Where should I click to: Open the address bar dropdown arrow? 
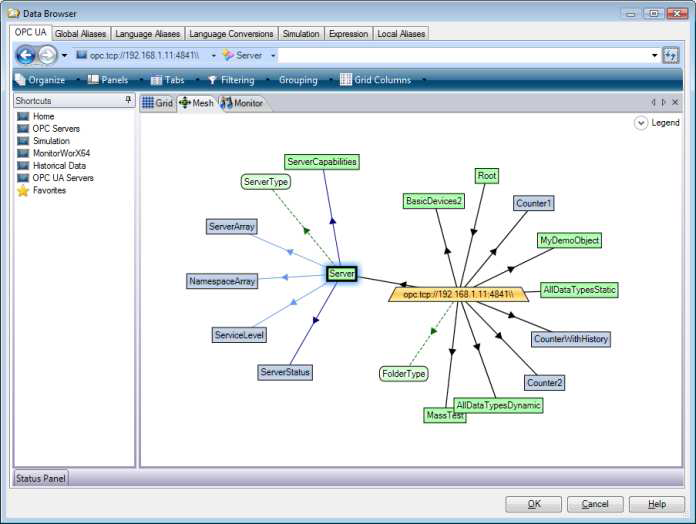[x=655, y=56]
